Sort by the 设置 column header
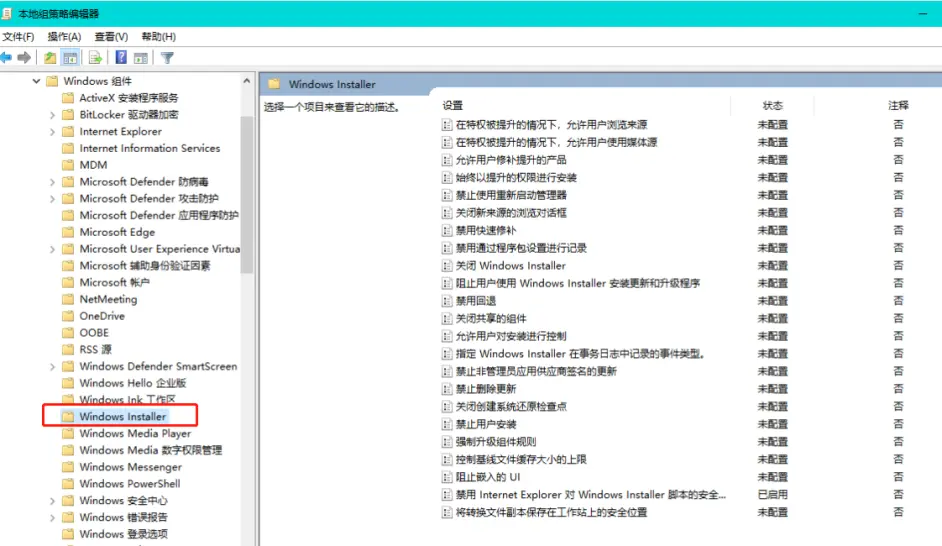Screen dimensions: 942x546 point(452,106)
